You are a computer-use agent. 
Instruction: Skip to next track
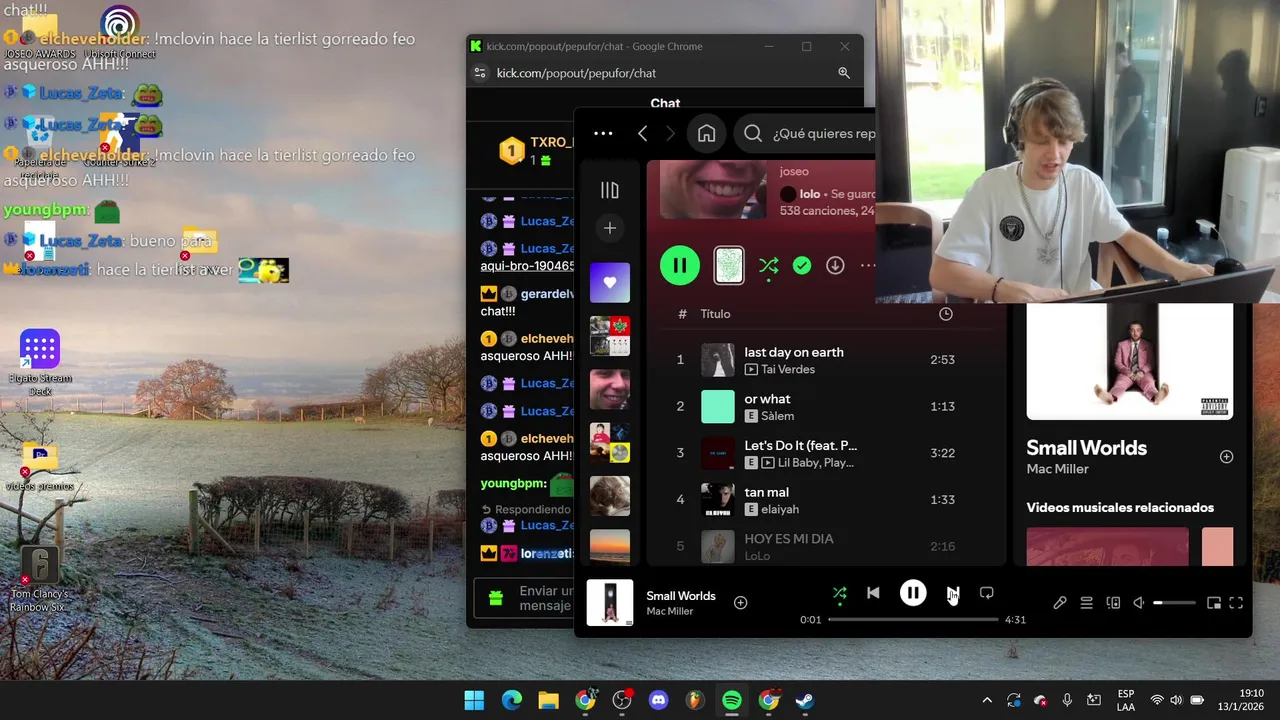coord(953,593)
